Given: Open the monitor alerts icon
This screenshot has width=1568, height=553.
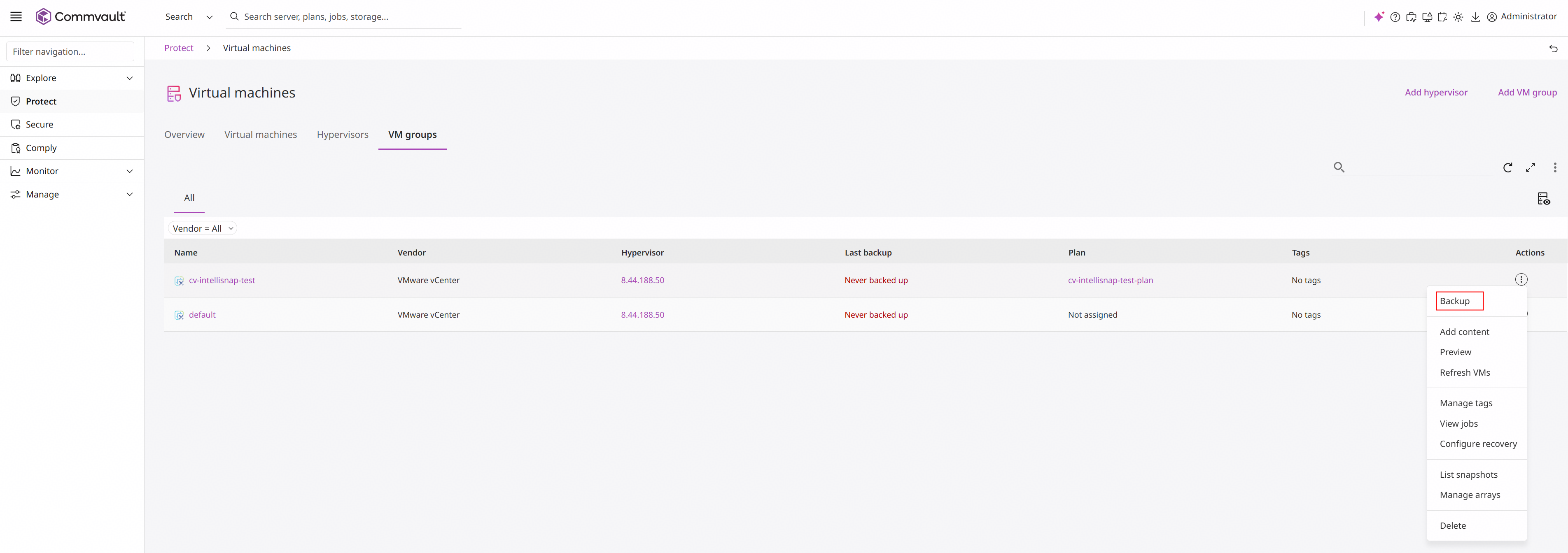Looking at the screenshot, I should (1427, 17).
